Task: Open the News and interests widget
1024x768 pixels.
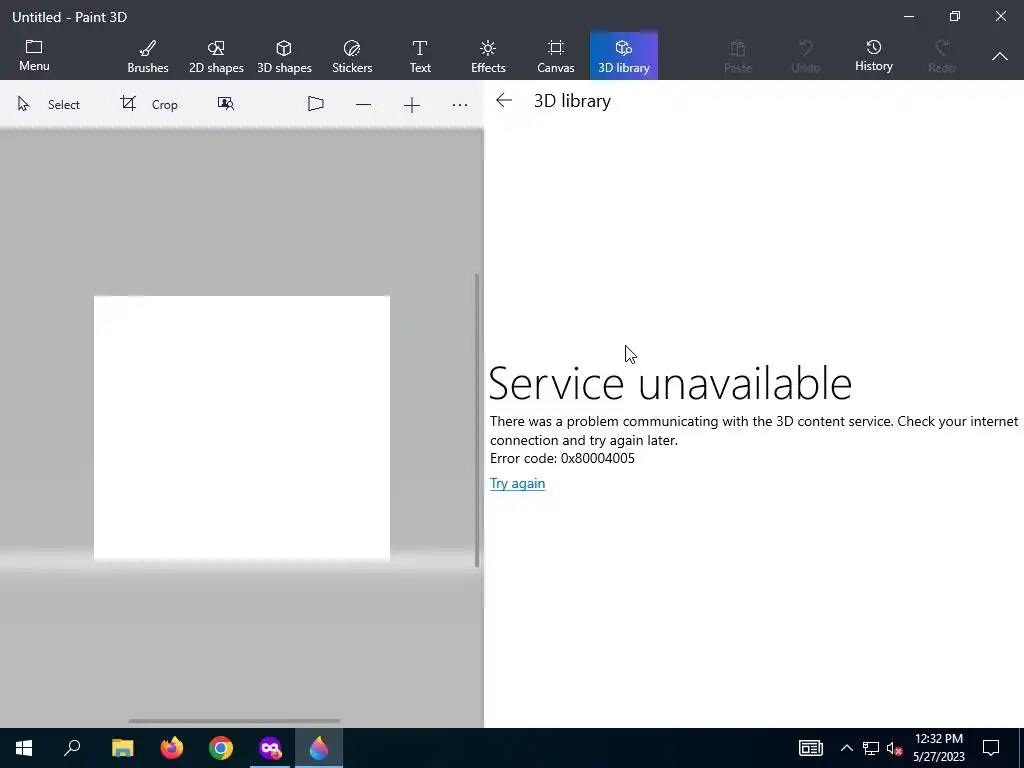Action: click(810, 748)
